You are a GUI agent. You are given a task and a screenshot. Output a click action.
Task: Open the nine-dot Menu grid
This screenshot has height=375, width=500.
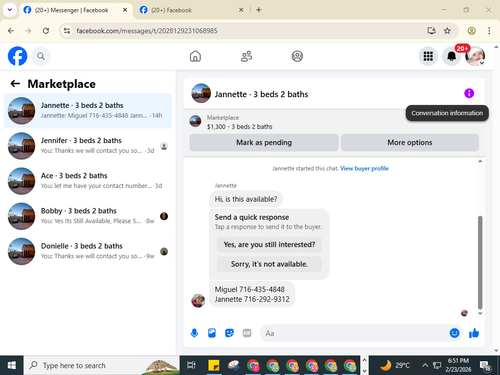click(x=428, y=56)
